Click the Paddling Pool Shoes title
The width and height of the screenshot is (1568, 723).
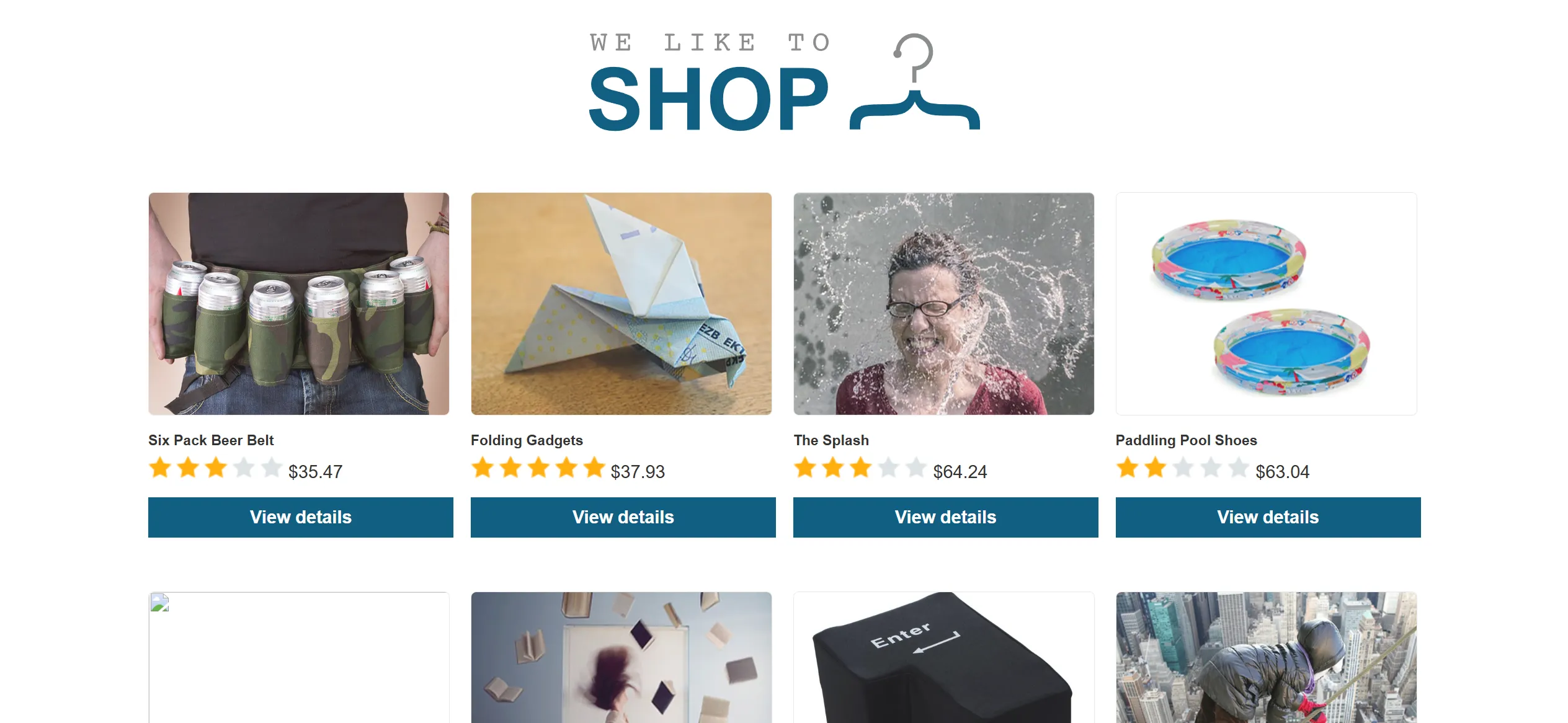(x=1187, y=440)
